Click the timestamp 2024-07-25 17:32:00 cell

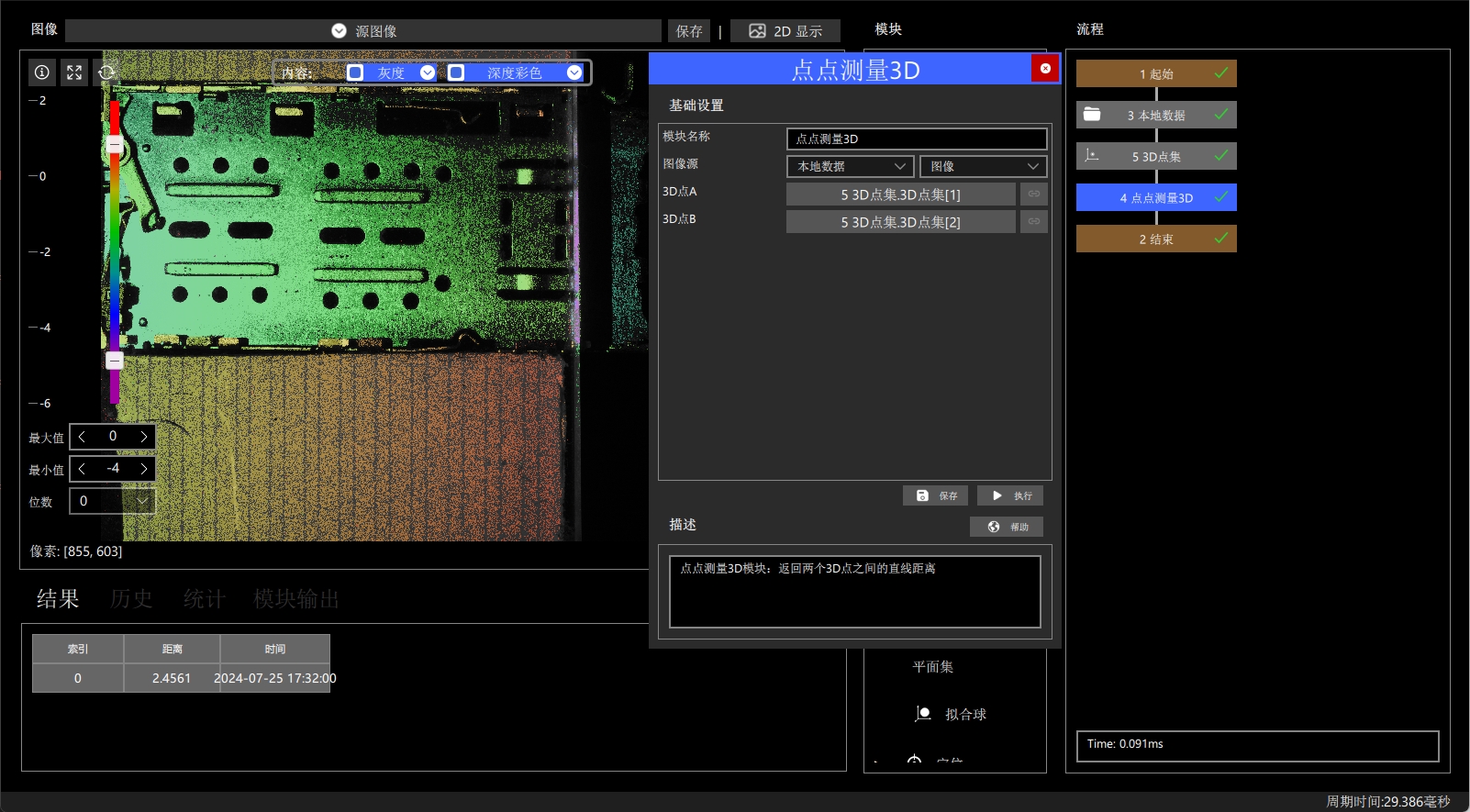point(275,678)
